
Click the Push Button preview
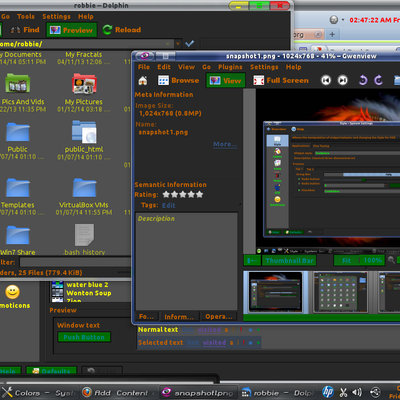84,337
